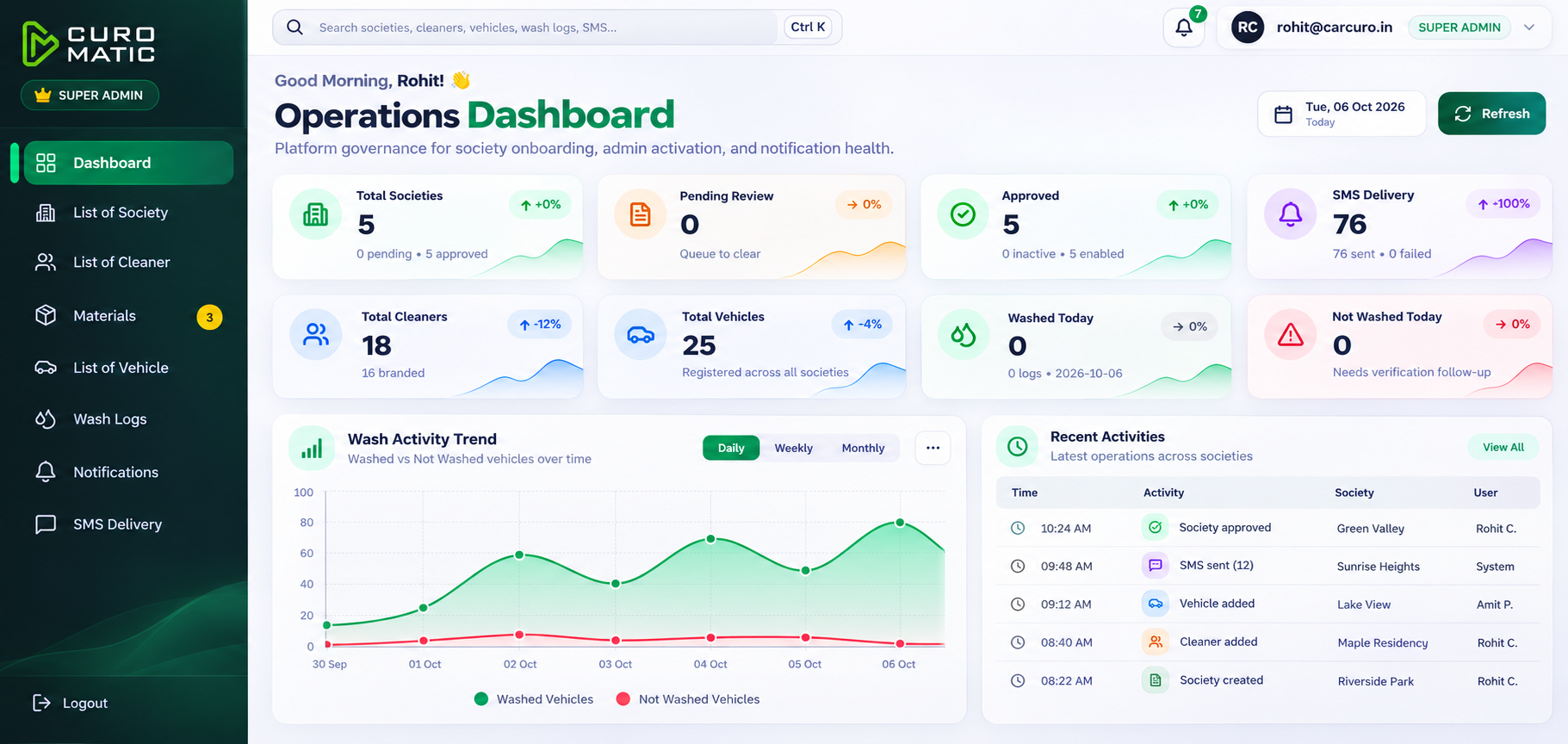Click Logout in the sidebar
This screenshot has width=1568, height=744.
(x=71, y=703)
